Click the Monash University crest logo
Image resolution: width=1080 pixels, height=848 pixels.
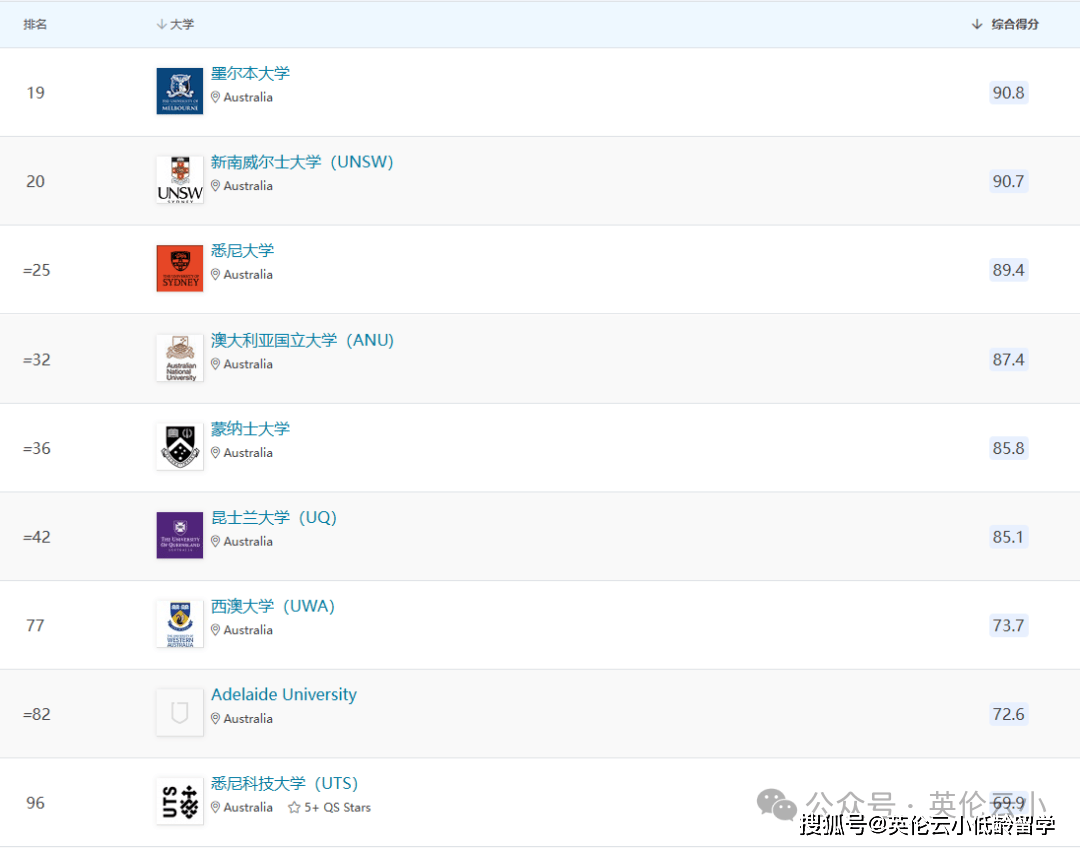pos(180,446)
